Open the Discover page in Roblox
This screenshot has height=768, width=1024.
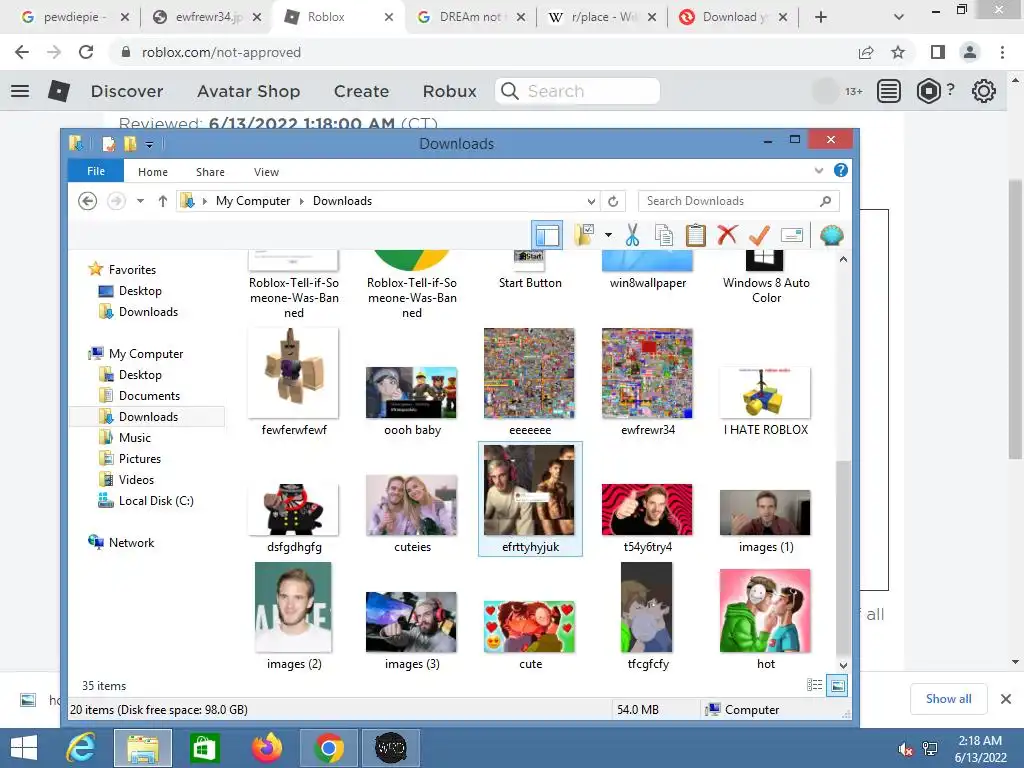pyautogui.click(x=127, y=91)
